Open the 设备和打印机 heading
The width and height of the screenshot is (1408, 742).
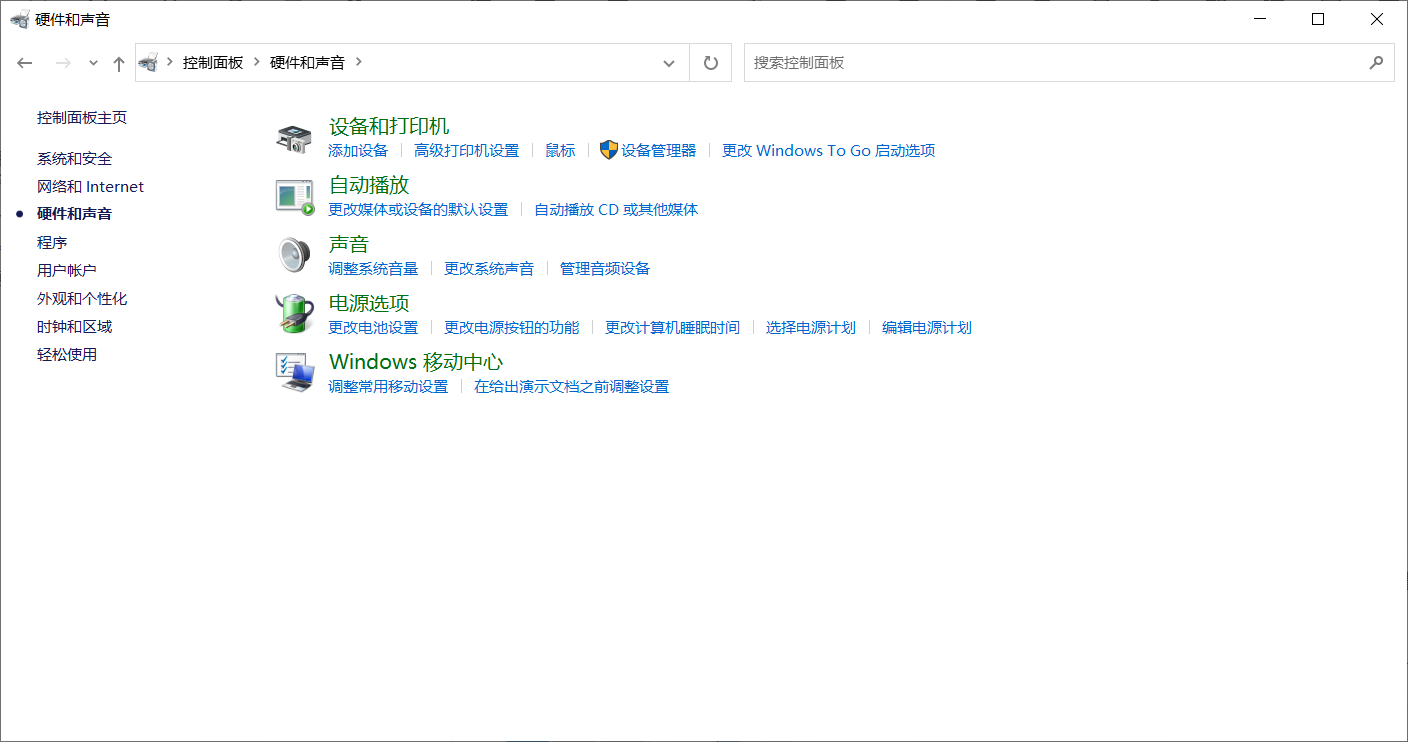pos(389,126)
